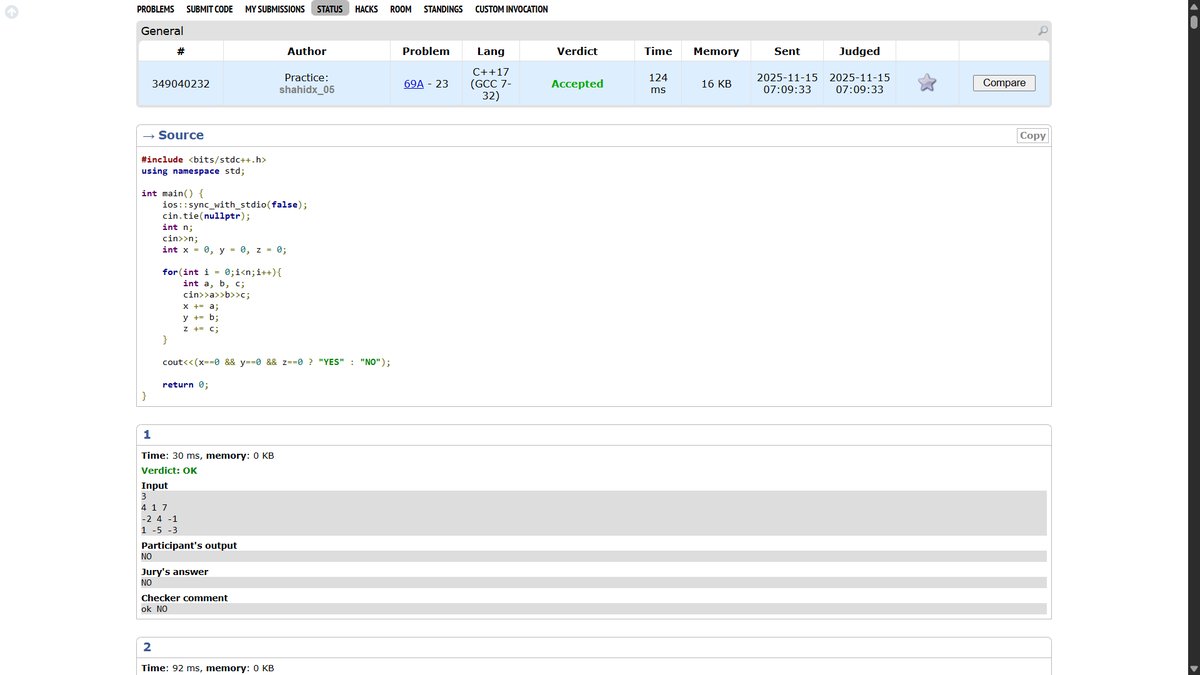Click the Jury's answer label

pyautogui.click(x=175, y=571)
